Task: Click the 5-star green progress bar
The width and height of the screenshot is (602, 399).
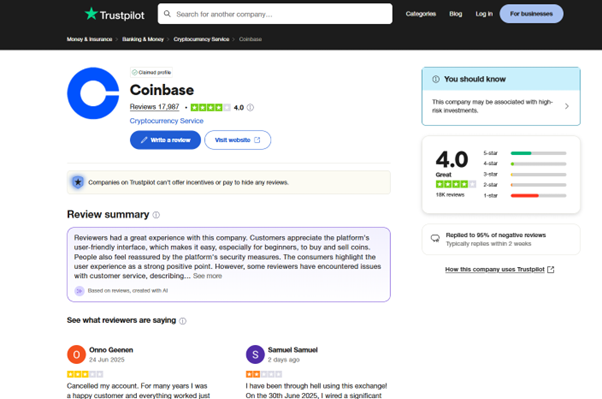Action: (x=538, y=153)
